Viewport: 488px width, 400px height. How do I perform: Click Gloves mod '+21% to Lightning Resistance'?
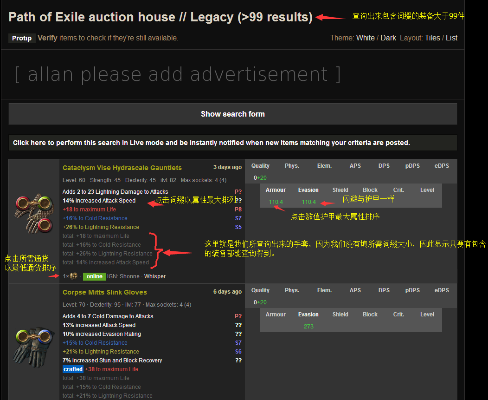pos(101,352)
